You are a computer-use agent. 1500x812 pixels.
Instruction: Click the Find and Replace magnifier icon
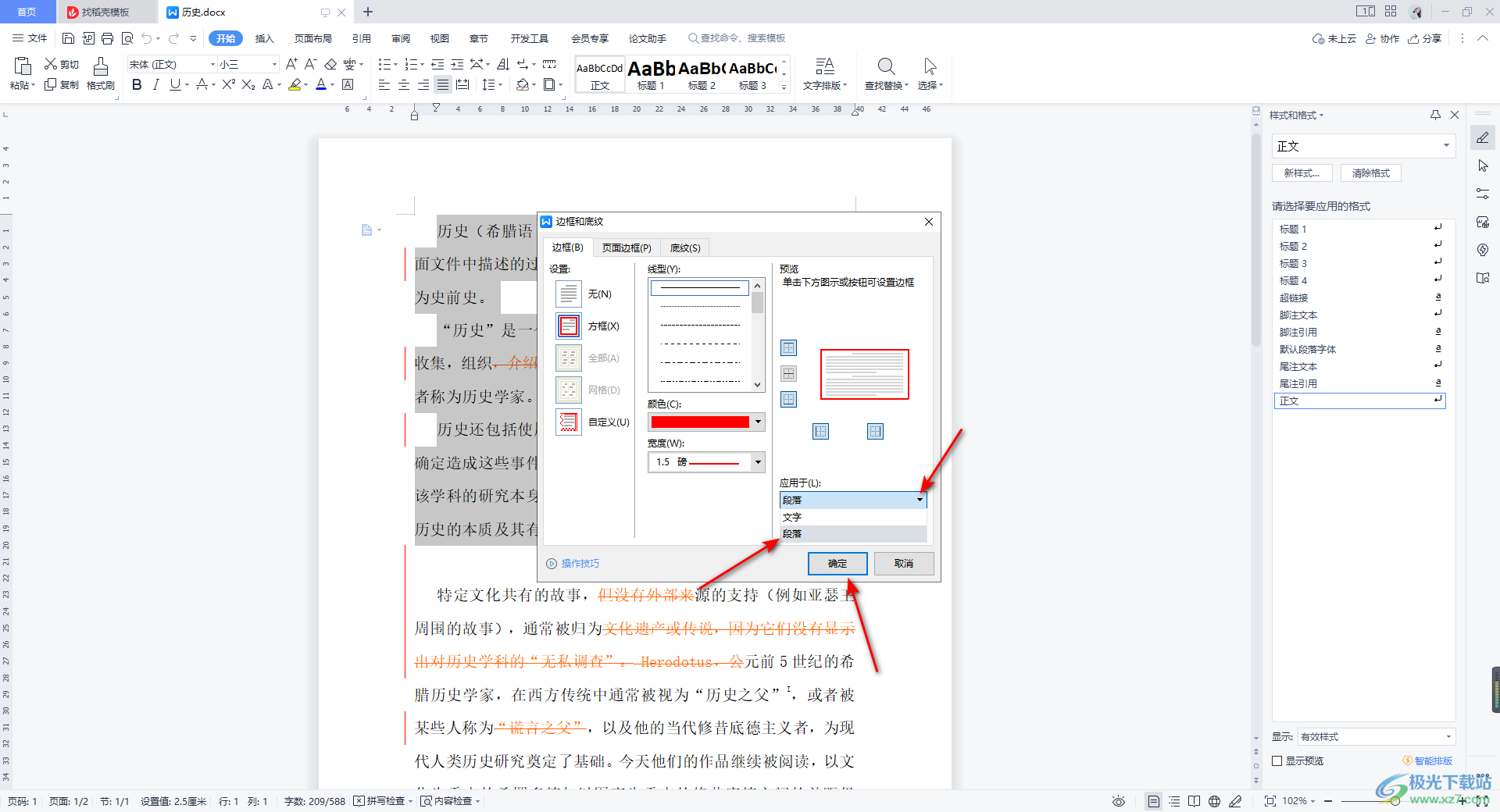886,66
